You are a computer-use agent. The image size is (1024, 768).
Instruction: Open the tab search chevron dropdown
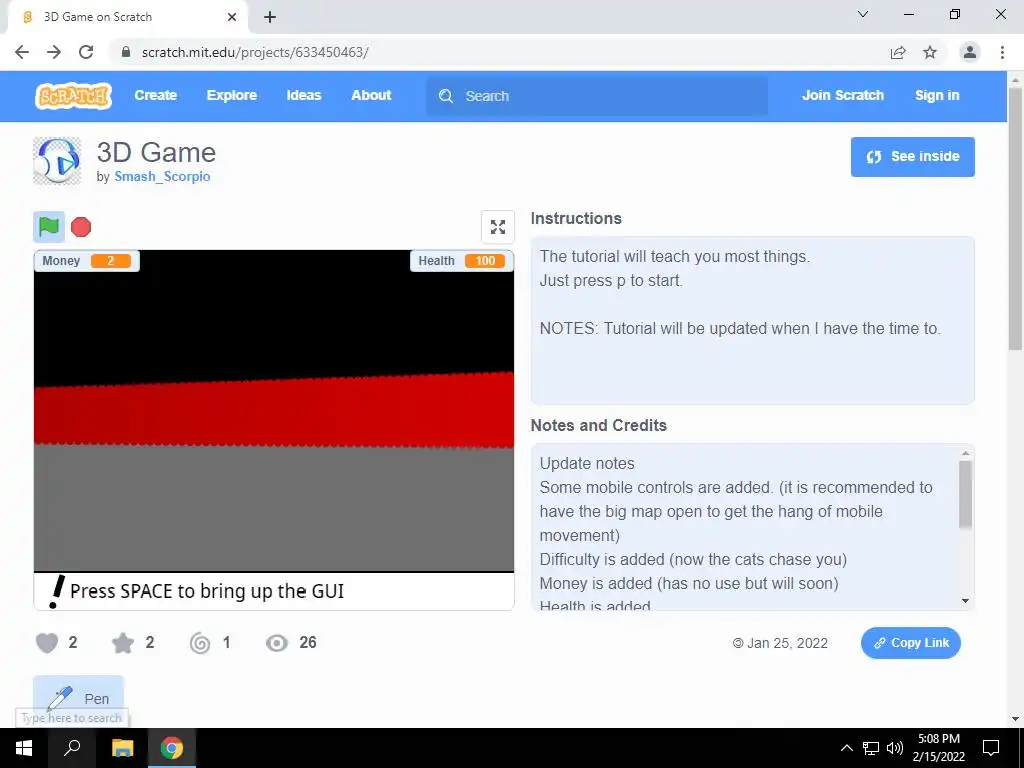(862, 14)
